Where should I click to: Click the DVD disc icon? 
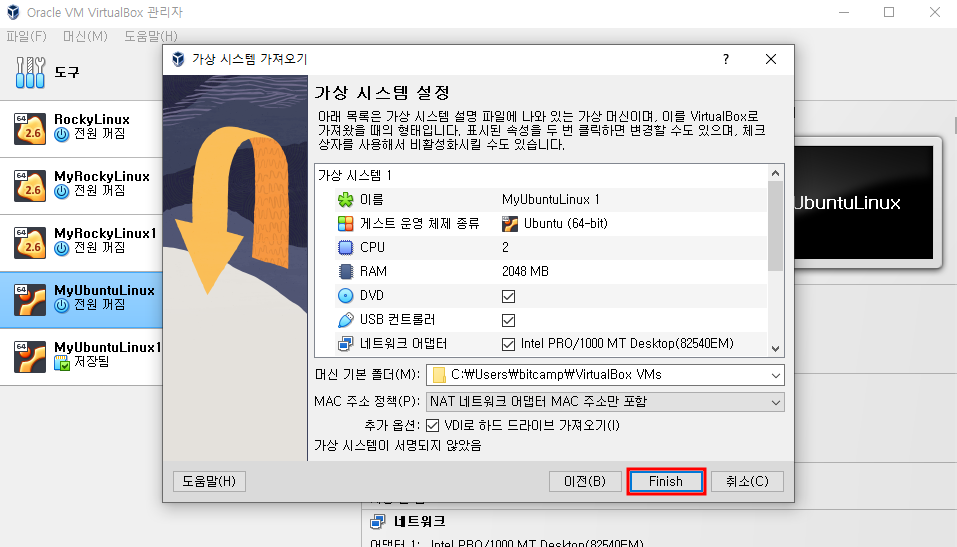tap(345, 295)
